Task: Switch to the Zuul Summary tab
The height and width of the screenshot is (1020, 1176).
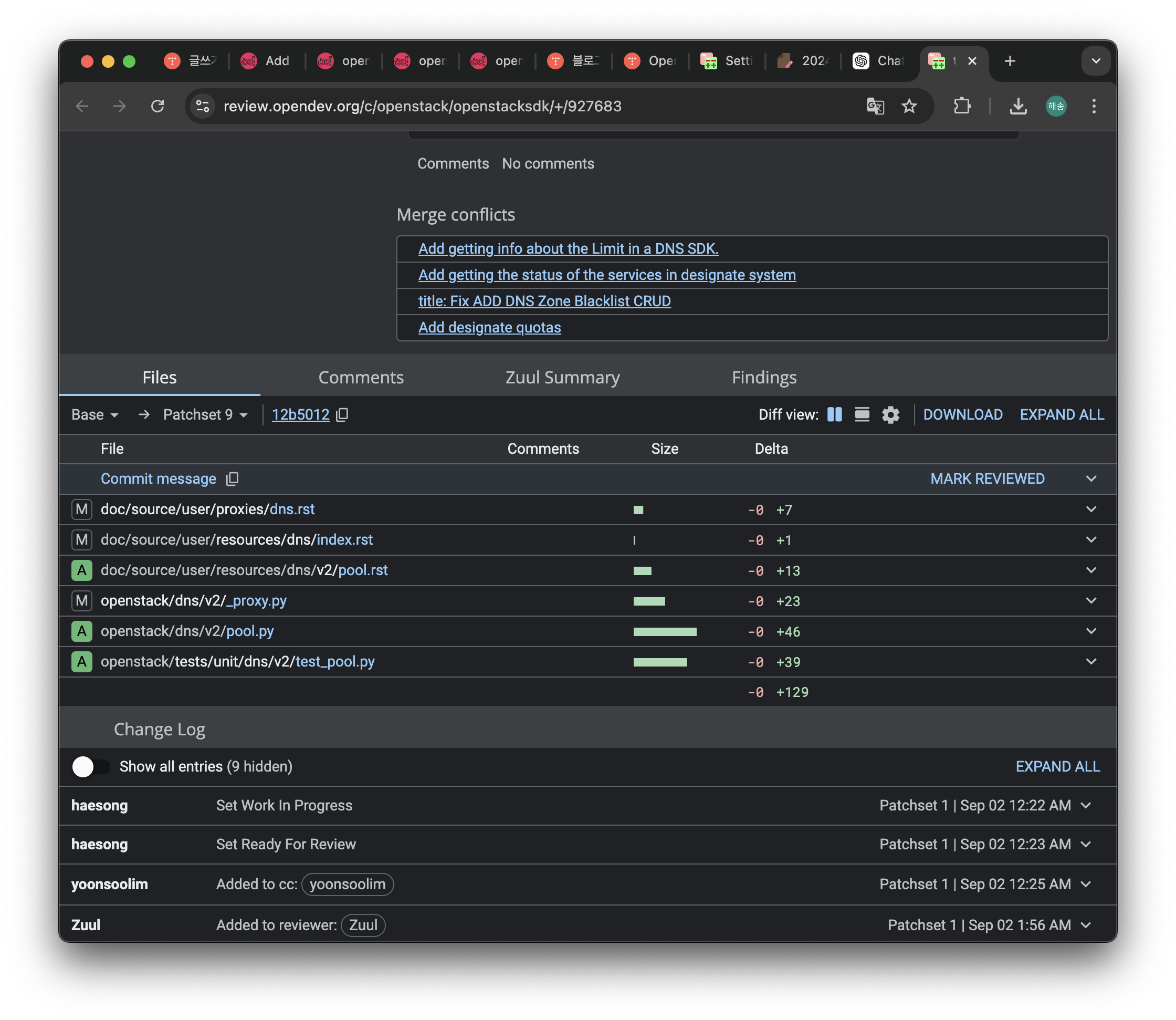Action: [562, 377]
